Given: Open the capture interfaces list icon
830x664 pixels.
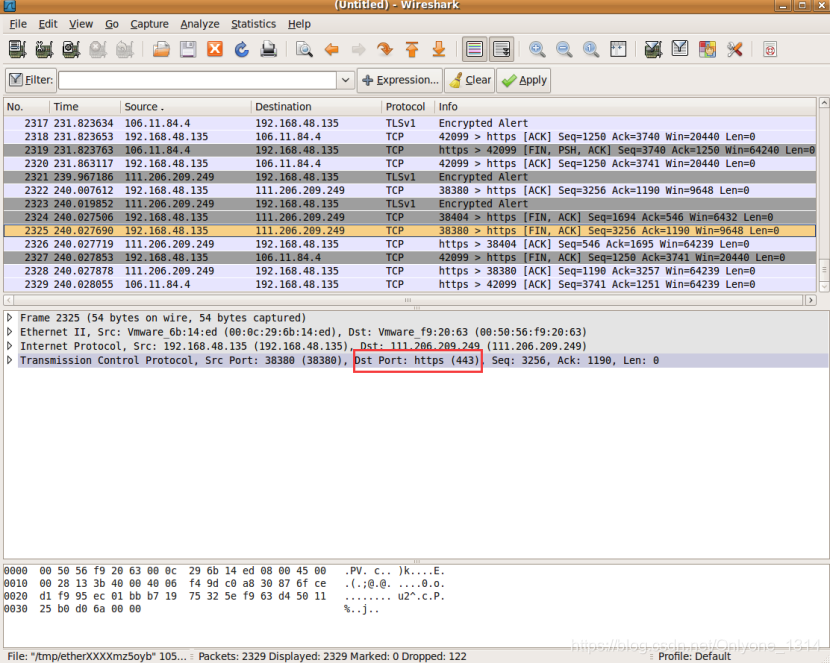Looking at the screenshot, I should coord(17,49).
